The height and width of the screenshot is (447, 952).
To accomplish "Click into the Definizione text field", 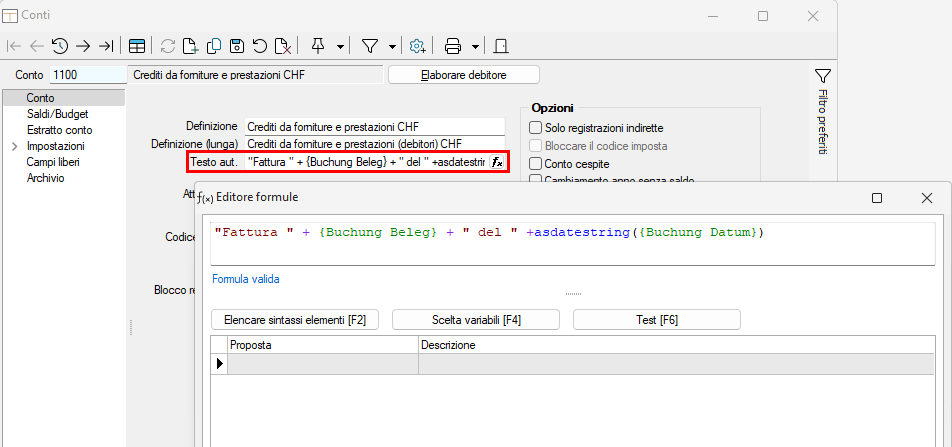I will pyautogui.click(x=374, y=127).
